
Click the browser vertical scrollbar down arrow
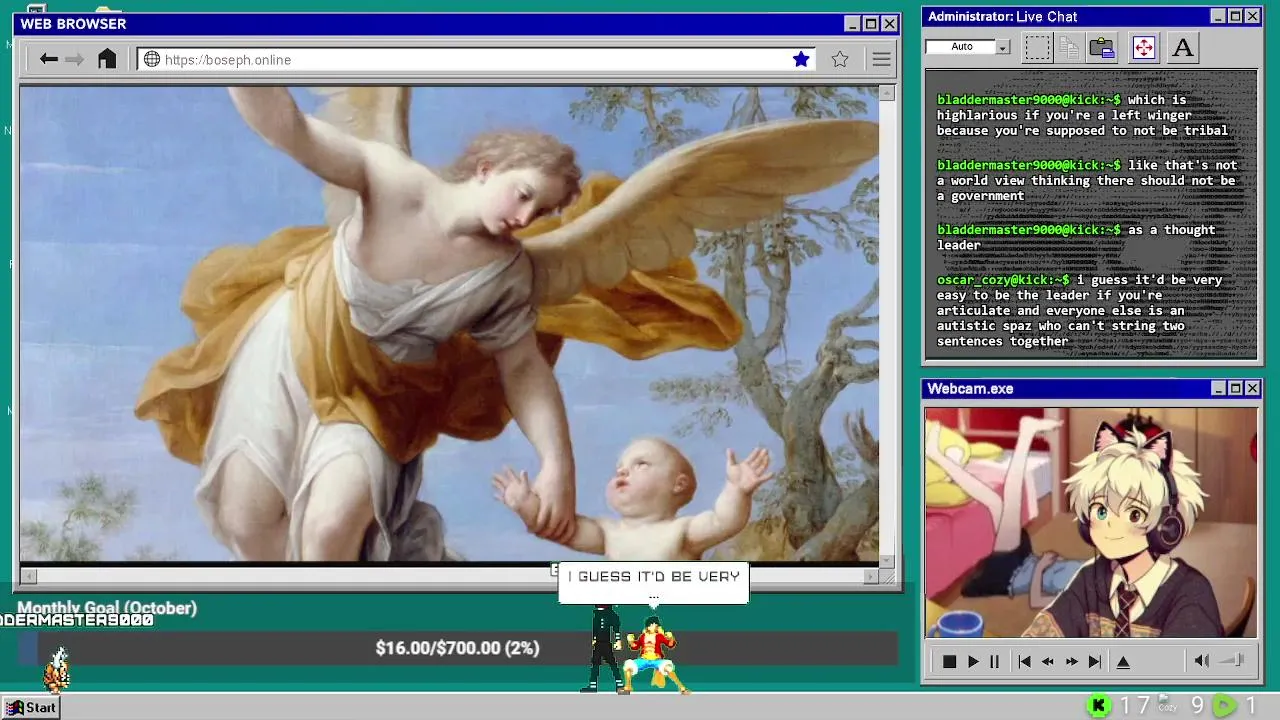(x=886, y=560)
